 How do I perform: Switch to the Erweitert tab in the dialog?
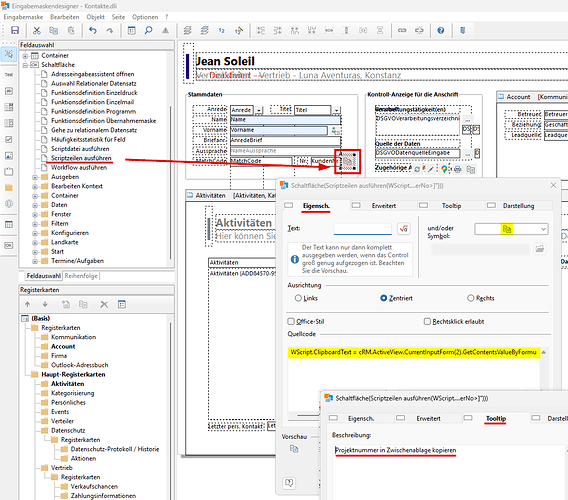point(384,205)
